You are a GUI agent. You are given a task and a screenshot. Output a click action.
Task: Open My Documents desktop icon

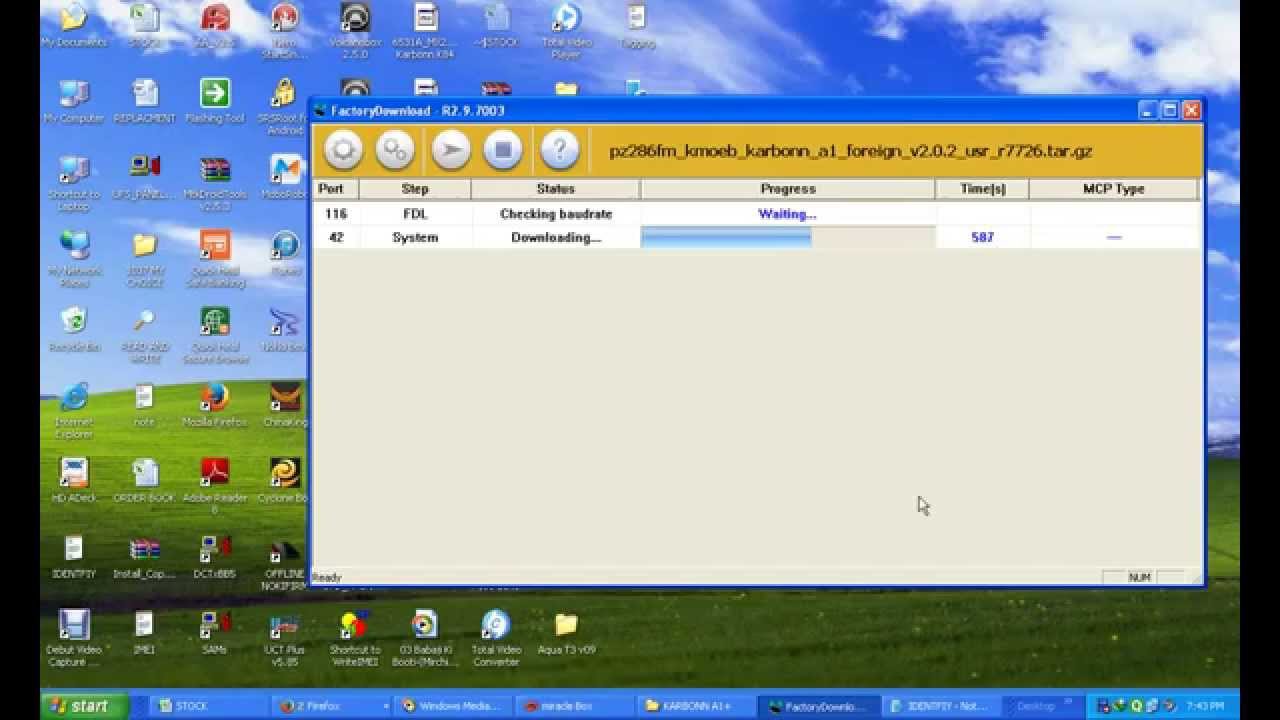74,27
